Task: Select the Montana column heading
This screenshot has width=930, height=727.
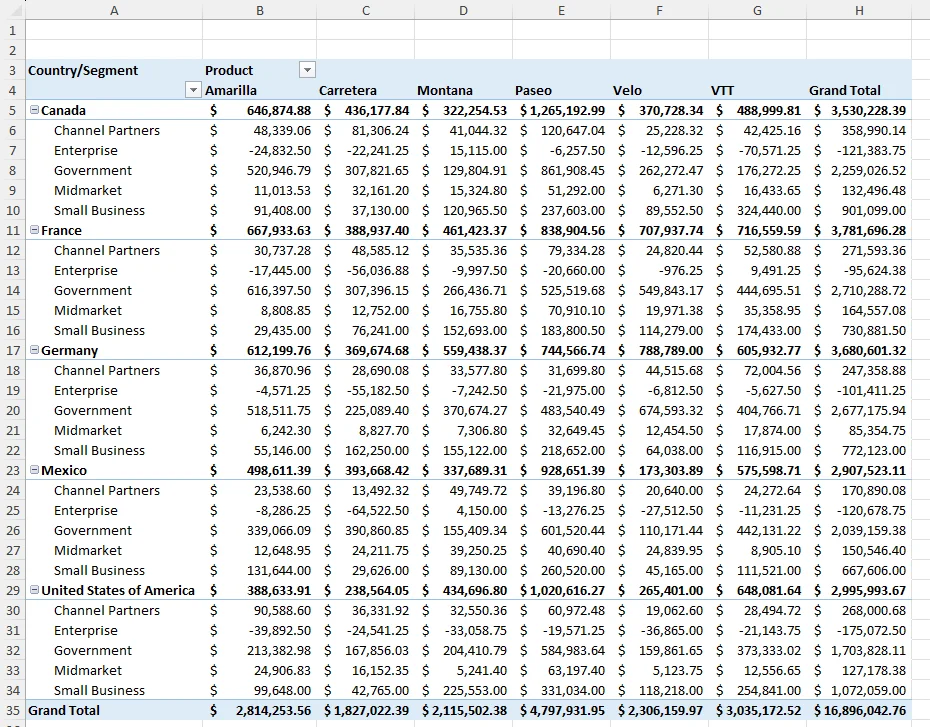Action: pos(463,90)
